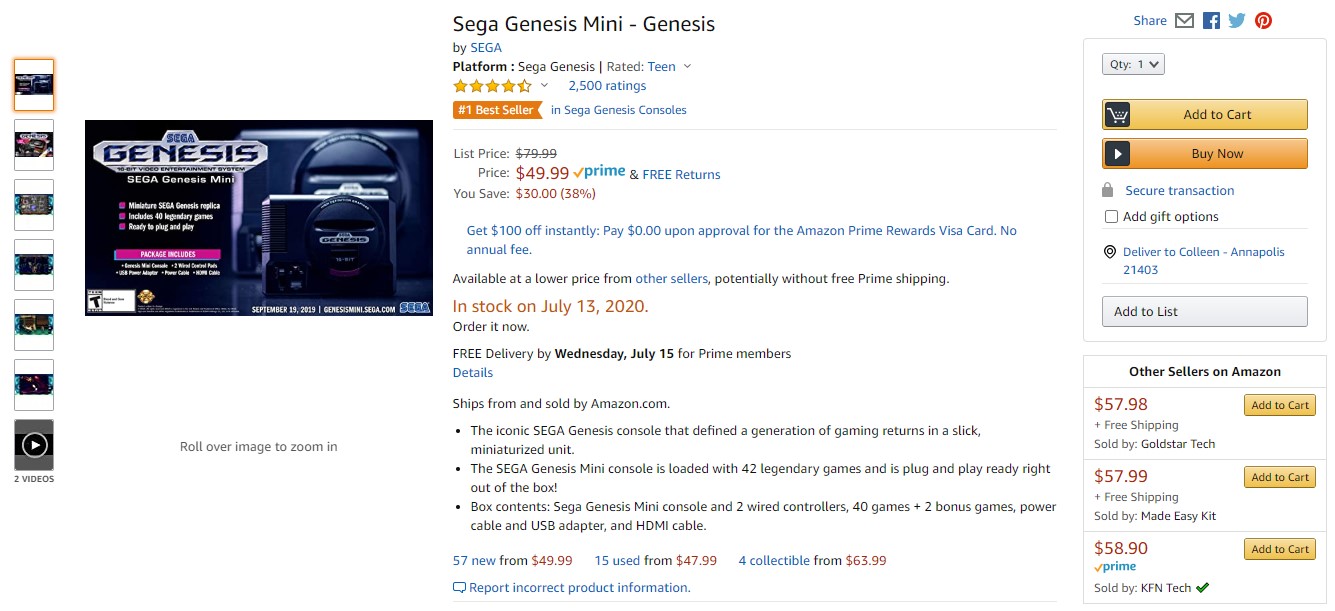Click the Add to List button
Viewport: 1335px width, 611px height.
[x=1204, y=312]
